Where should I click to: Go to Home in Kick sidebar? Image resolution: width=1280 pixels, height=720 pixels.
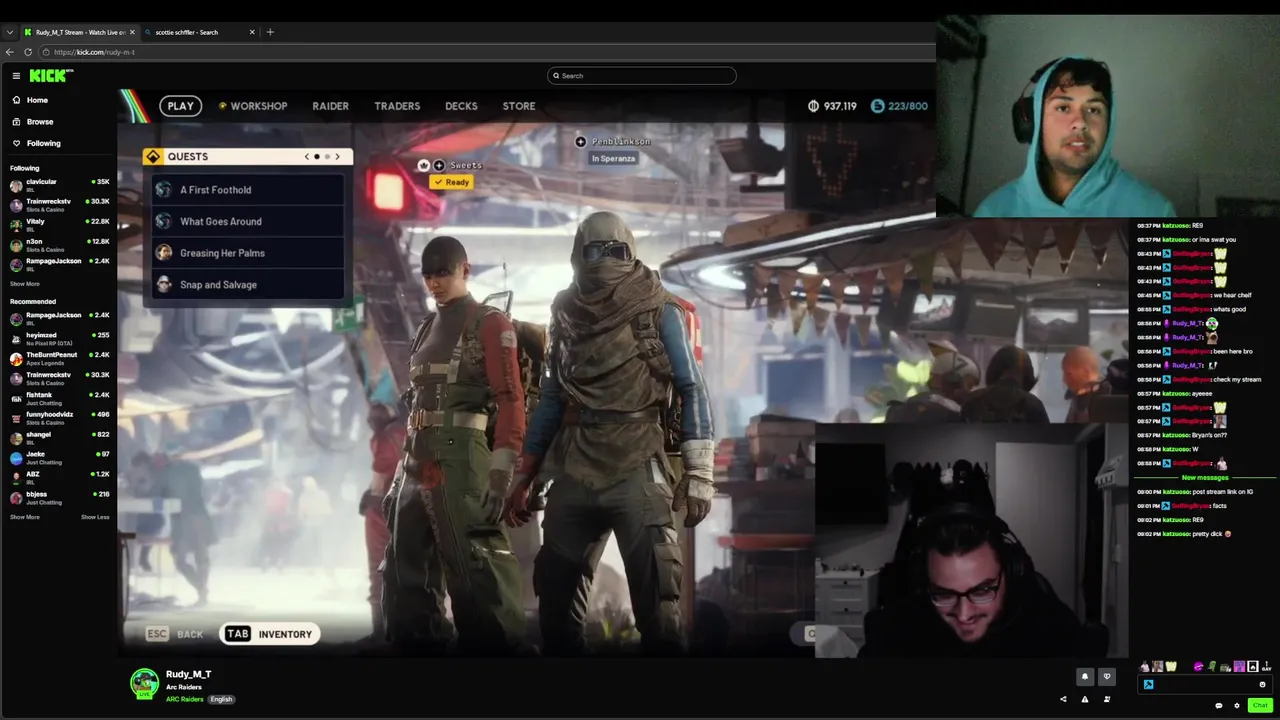[x=30, y=100]
